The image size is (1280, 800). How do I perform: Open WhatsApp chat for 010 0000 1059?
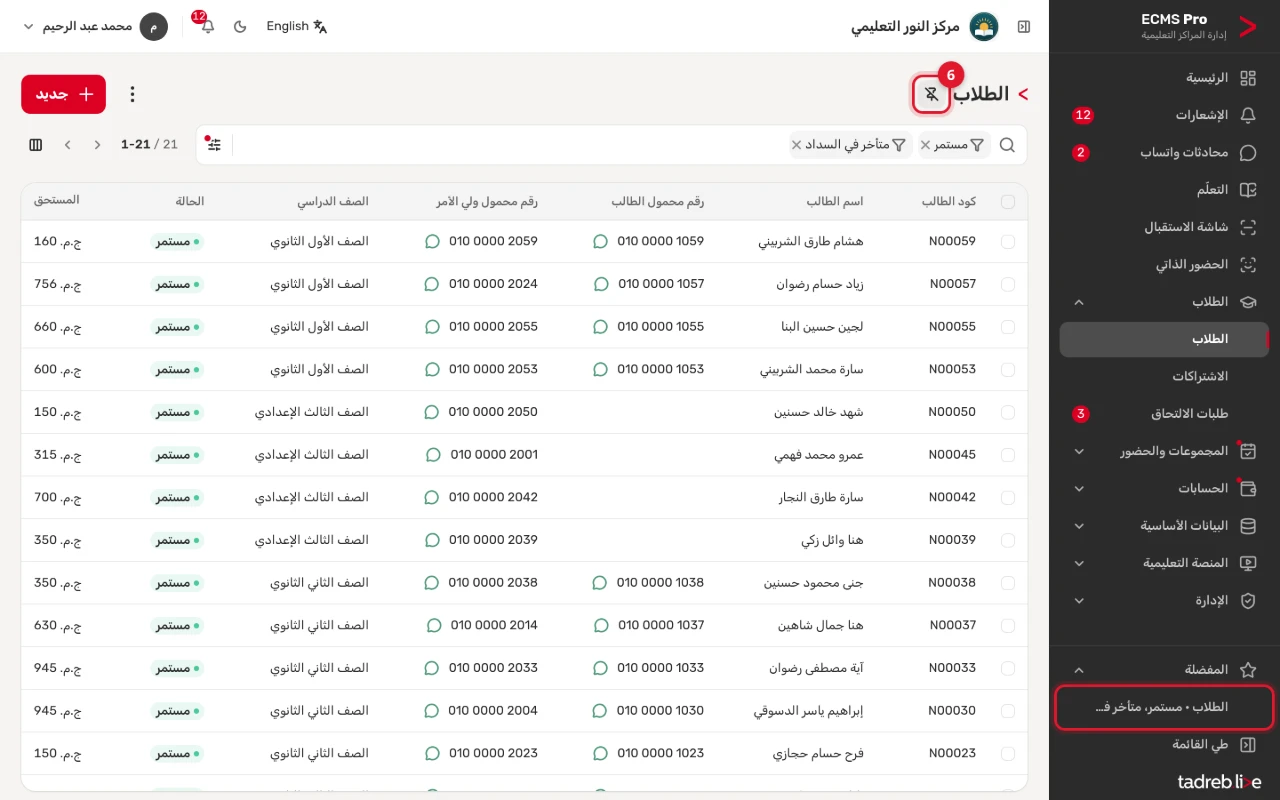pos(600,241)
